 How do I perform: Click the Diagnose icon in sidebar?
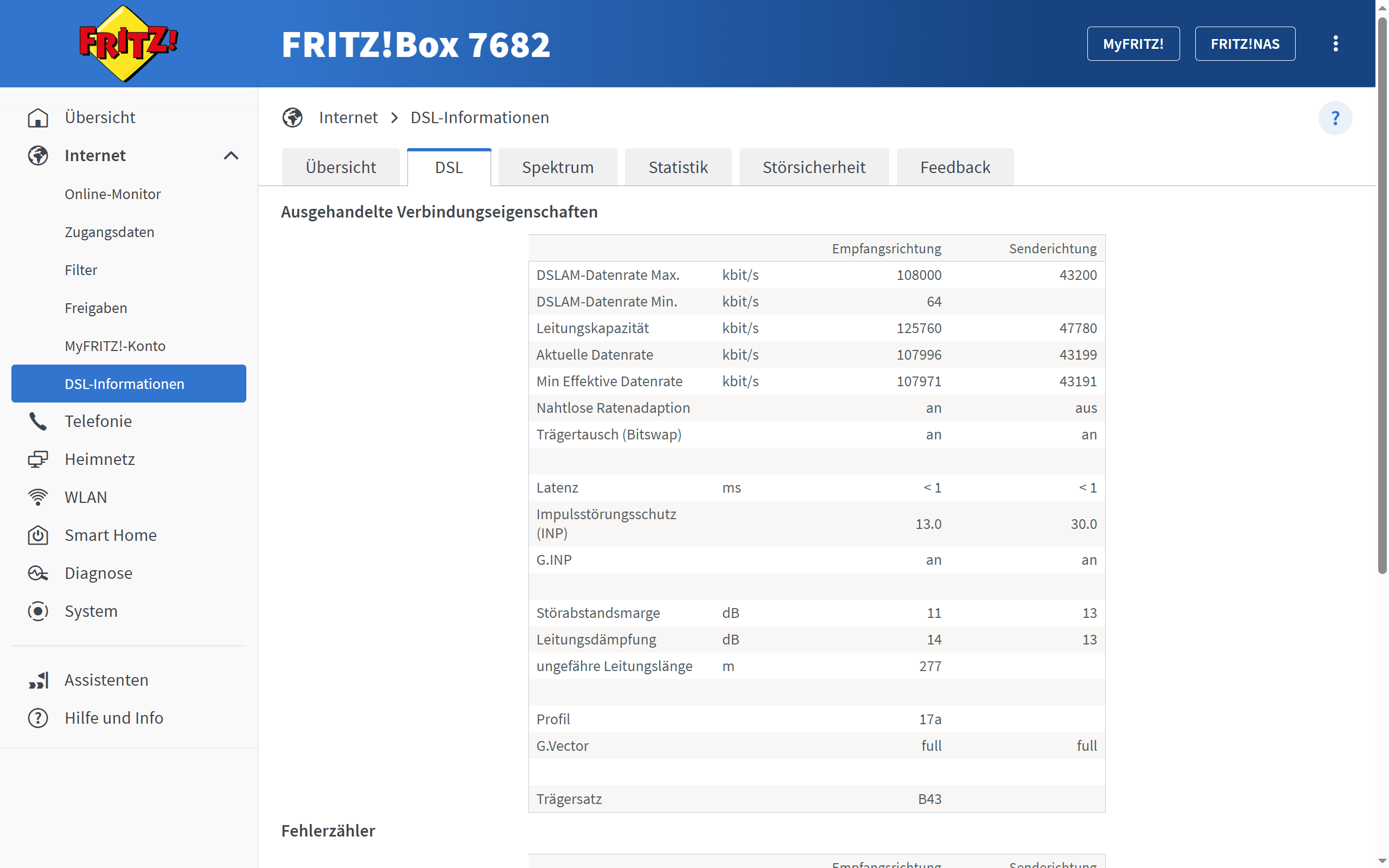pos(38,573)
